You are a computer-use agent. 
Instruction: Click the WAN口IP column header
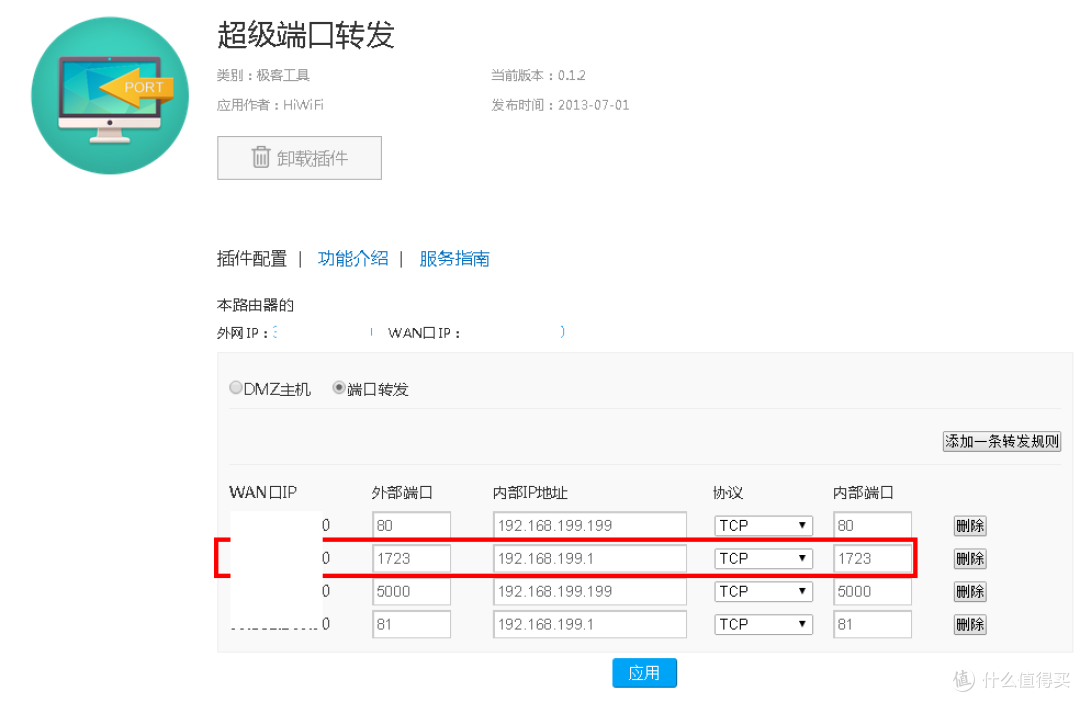pyautogui.click(x=263, y=493)
